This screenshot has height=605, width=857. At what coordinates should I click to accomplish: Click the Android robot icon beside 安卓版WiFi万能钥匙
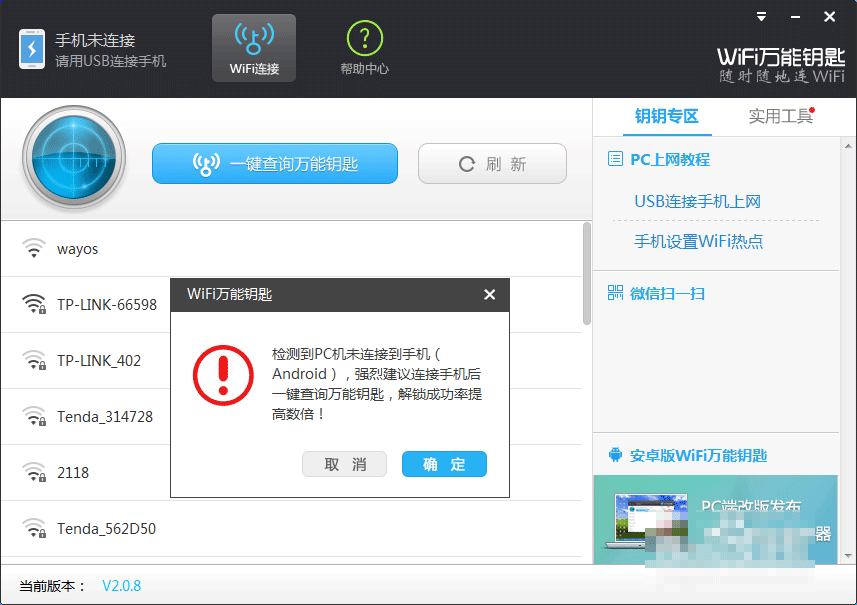618,455
